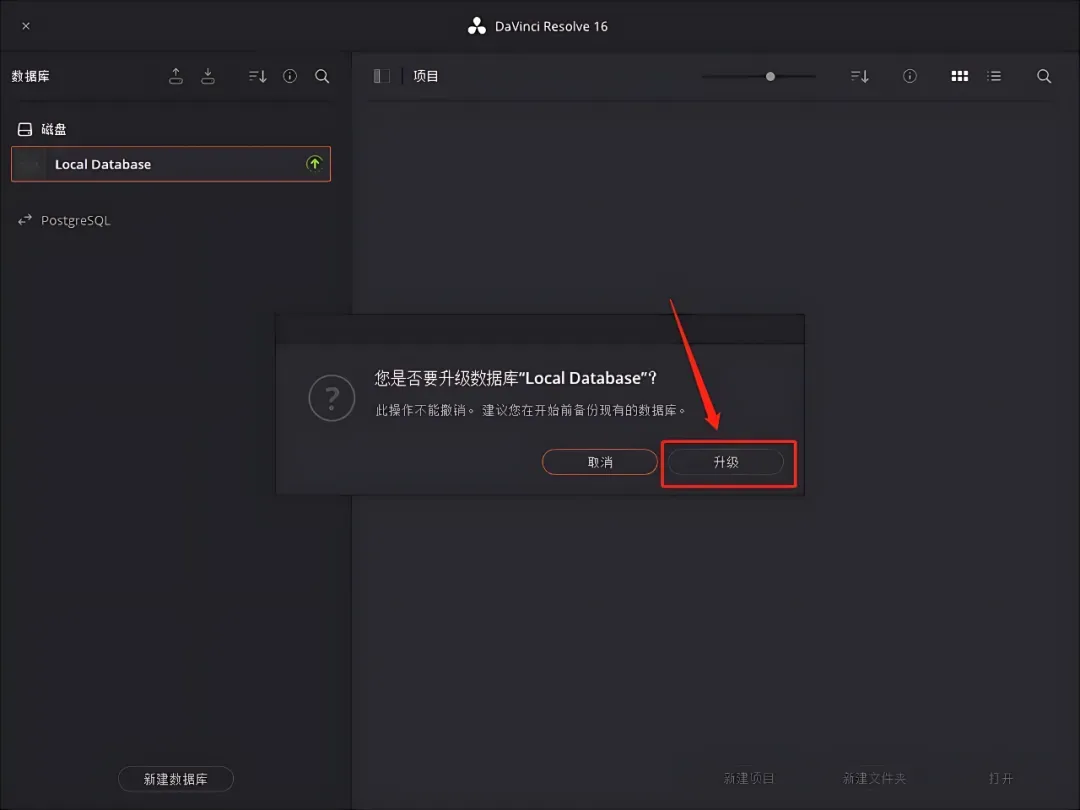Click the 取消 cancel button
The height and width of the screenshot is (810, 1080).
pos(600,462)
